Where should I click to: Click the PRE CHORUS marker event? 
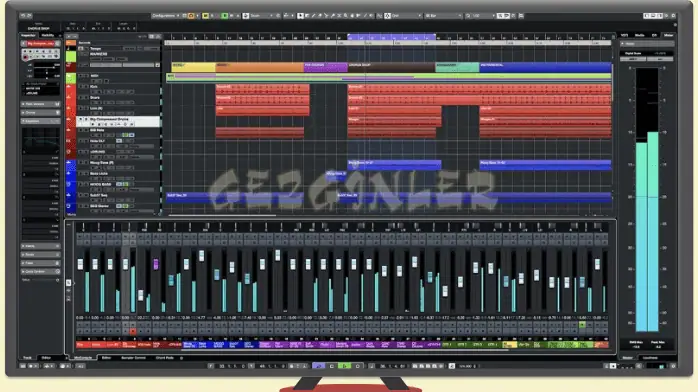point(325,67)
